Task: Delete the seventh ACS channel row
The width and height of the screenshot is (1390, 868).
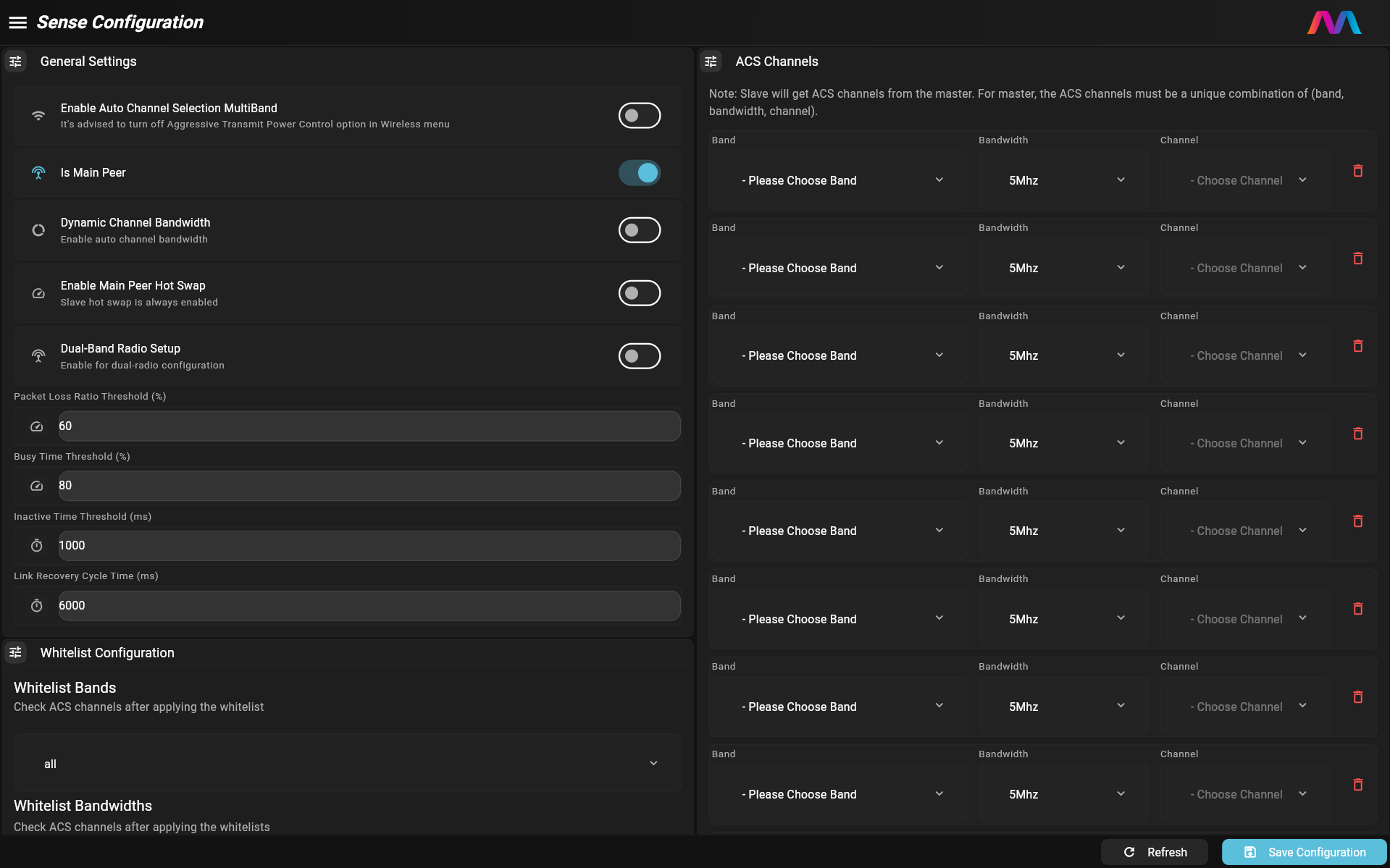Action: (x=1358, y=697)
